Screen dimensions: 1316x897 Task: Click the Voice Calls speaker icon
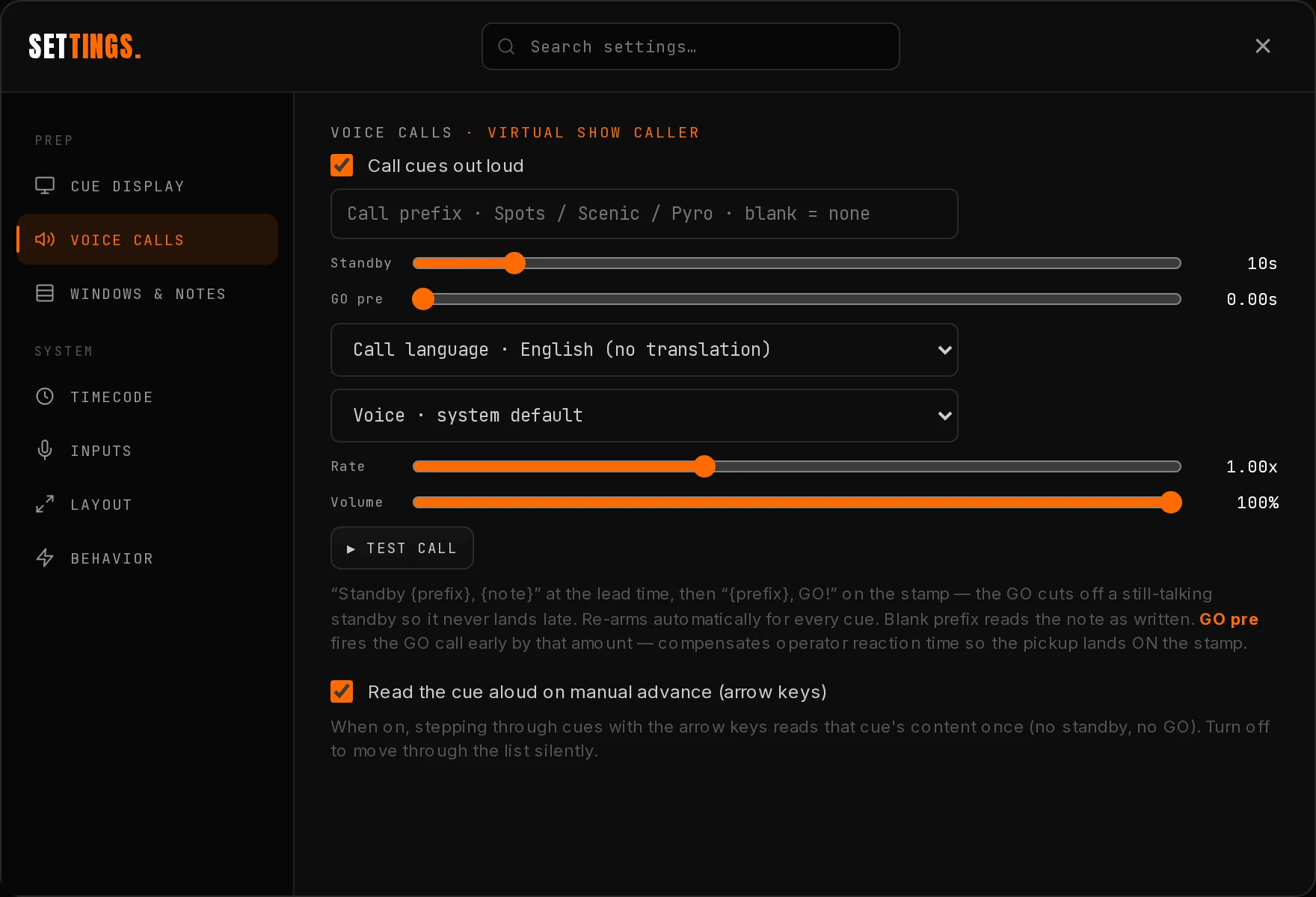pyautogui.click(x=45, y=240)
